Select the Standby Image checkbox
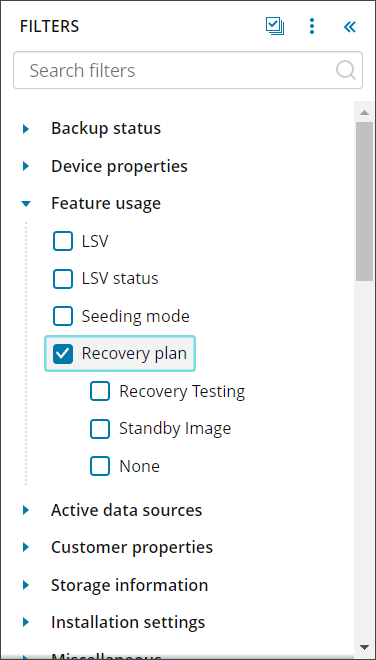The width and height of the screenshot is (376, 660). (100, 429)
